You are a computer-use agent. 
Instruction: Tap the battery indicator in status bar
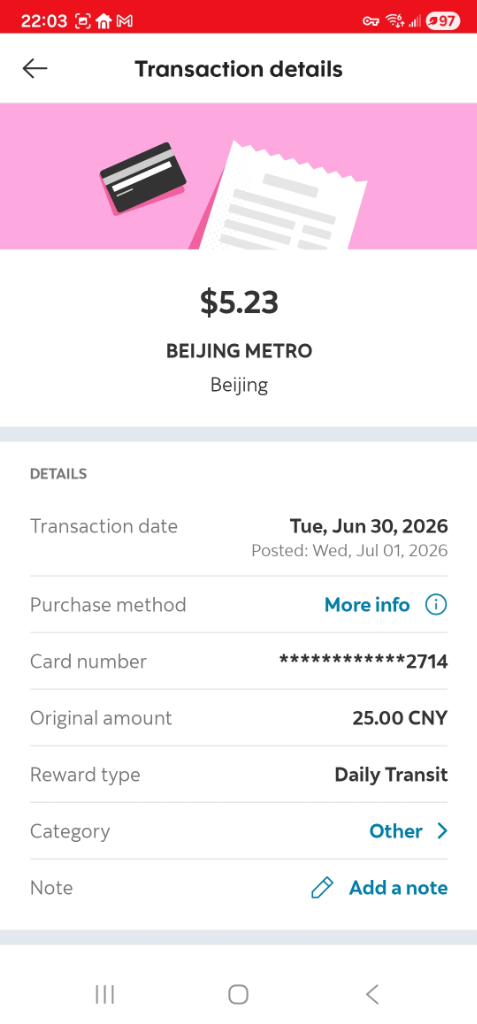[442, 21]
